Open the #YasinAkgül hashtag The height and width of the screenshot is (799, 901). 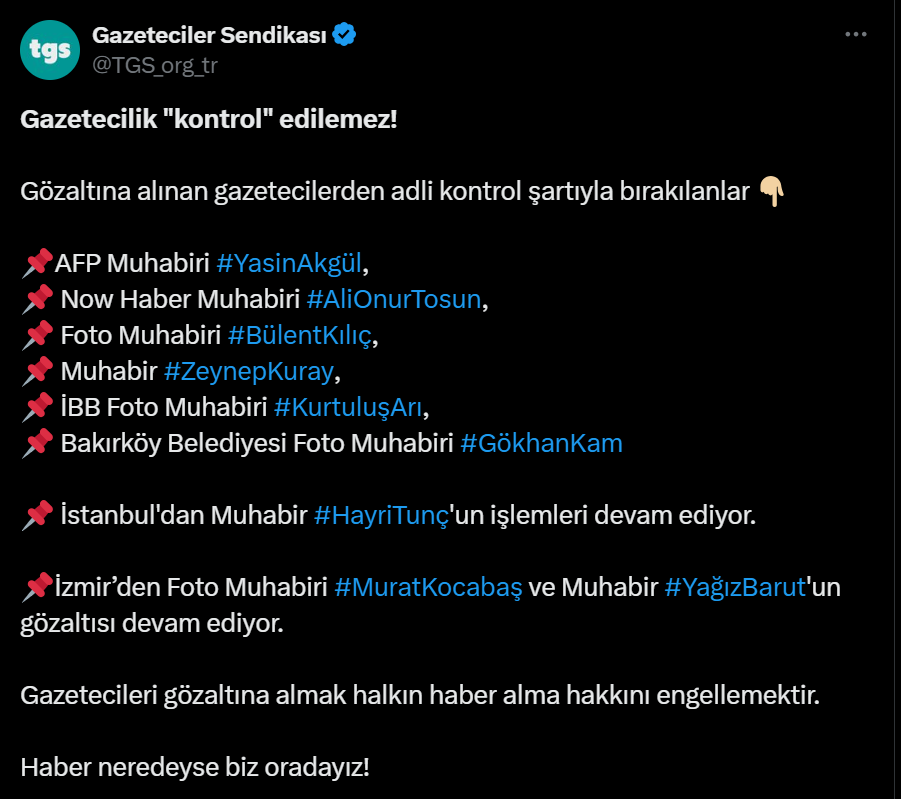pyautogui.click(x=289, y=263)
